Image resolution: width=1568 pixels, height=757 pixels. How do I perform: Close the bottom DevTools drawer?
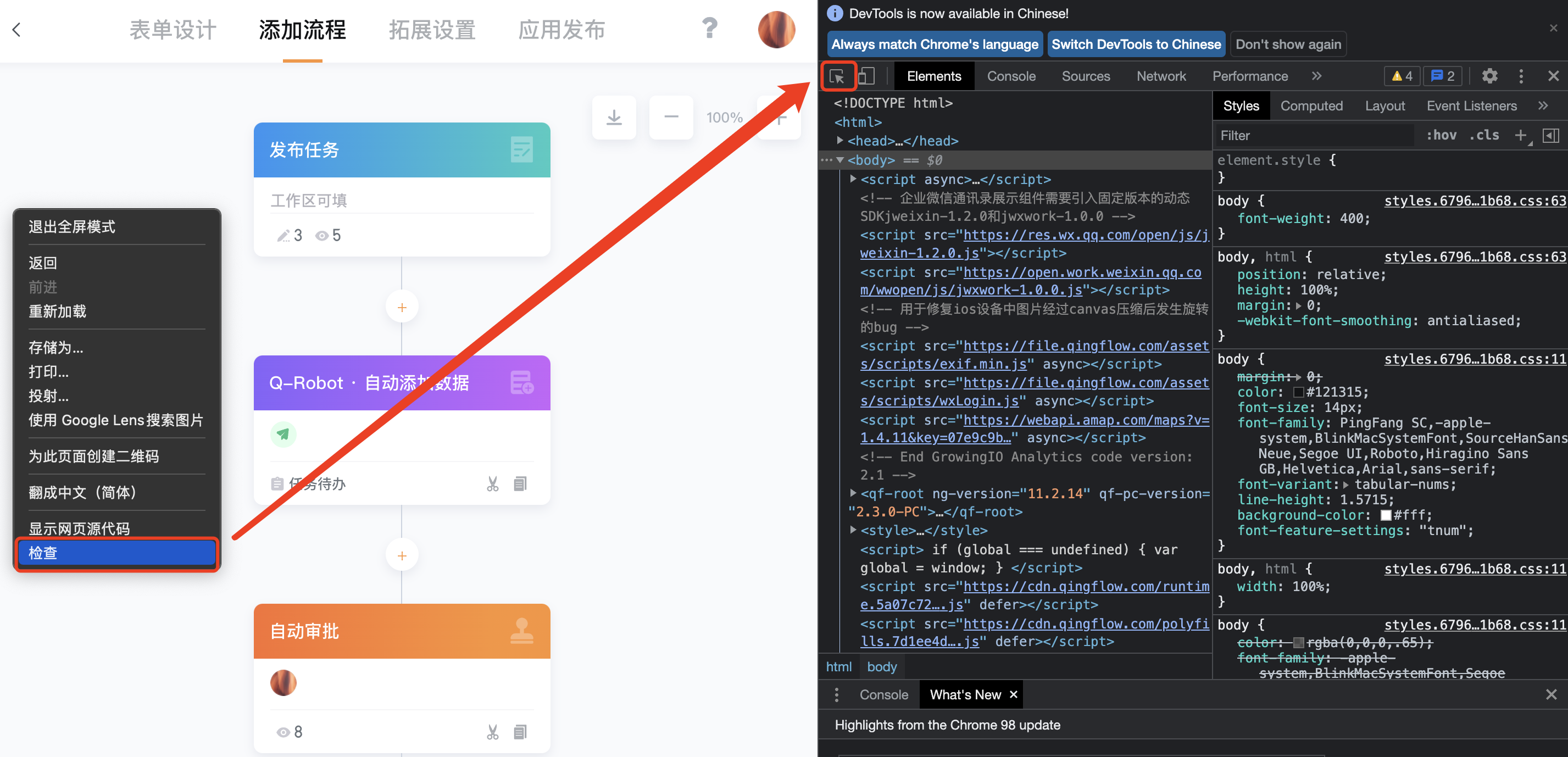[1551, 694]
